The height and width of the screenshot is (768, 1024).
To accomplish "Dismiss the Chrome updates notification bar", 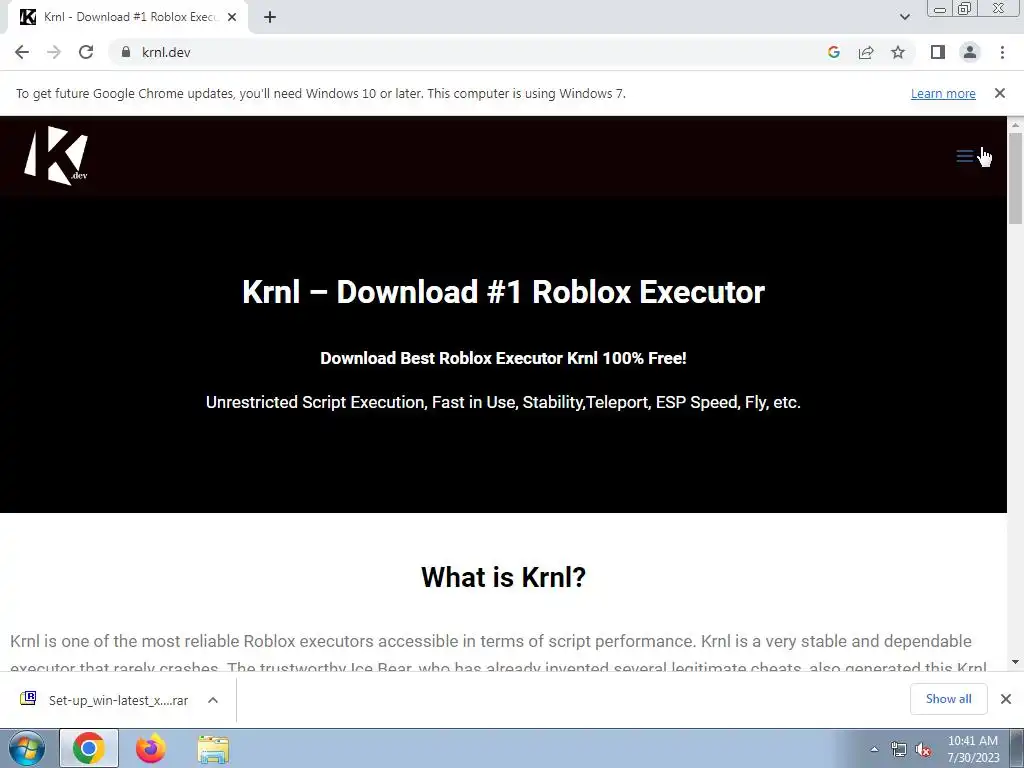I will (x=999, y=93).
